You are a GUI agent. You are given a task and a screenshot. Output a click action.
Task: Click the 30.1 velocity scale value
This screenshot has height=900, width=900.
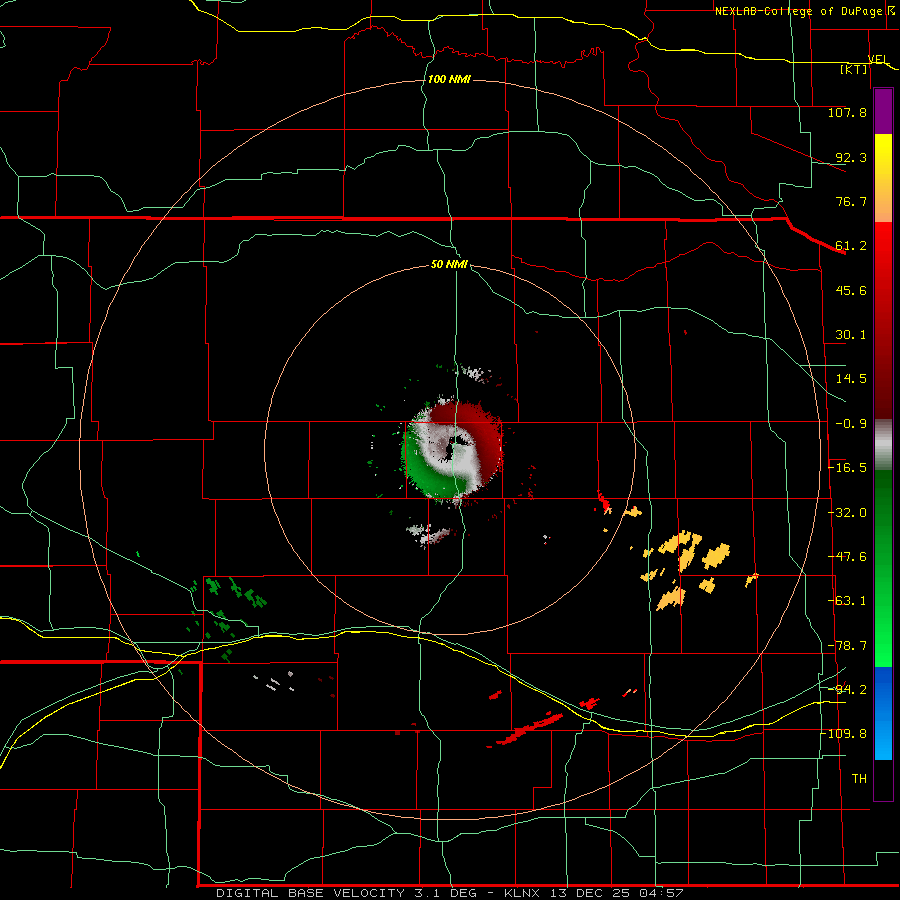point(851,335)
